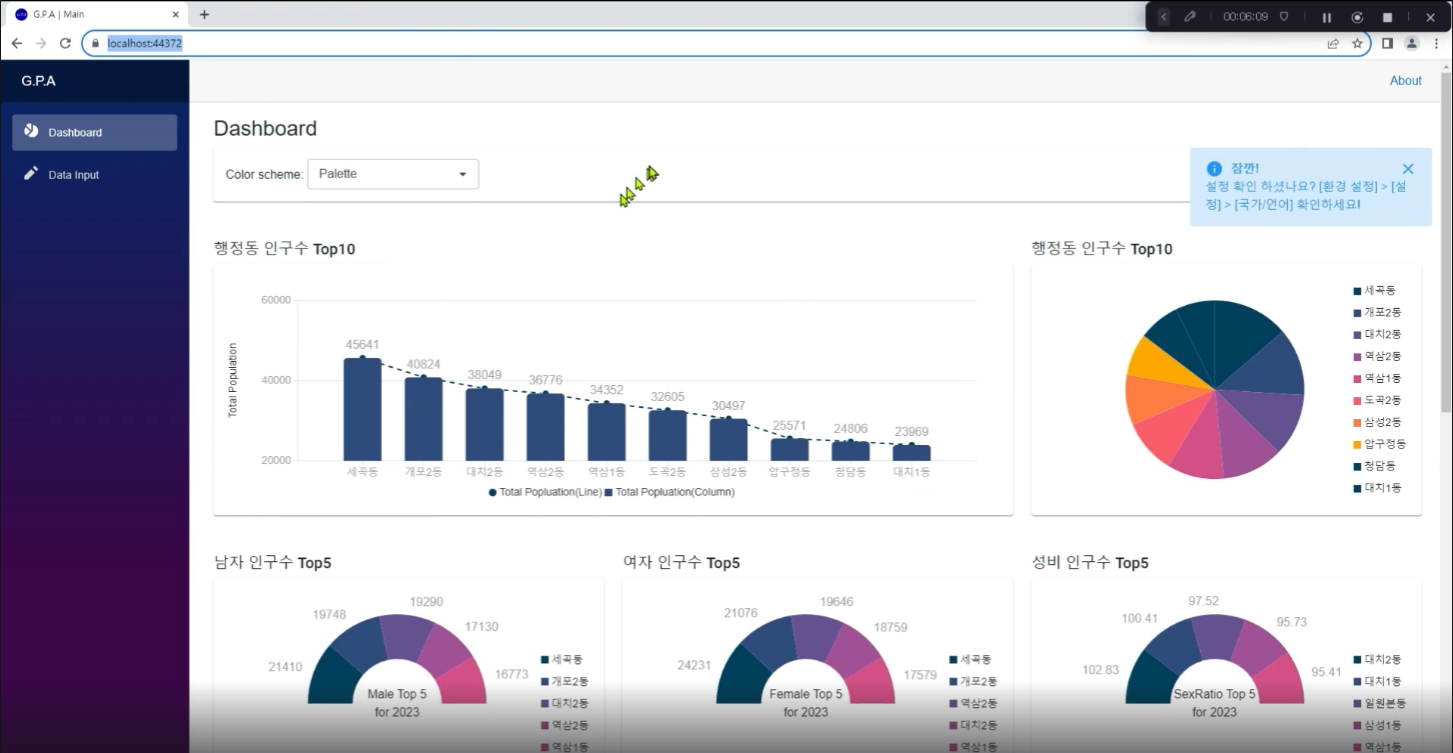Open the Dashboard pie chart icon in sidebar

pos(31,132)
